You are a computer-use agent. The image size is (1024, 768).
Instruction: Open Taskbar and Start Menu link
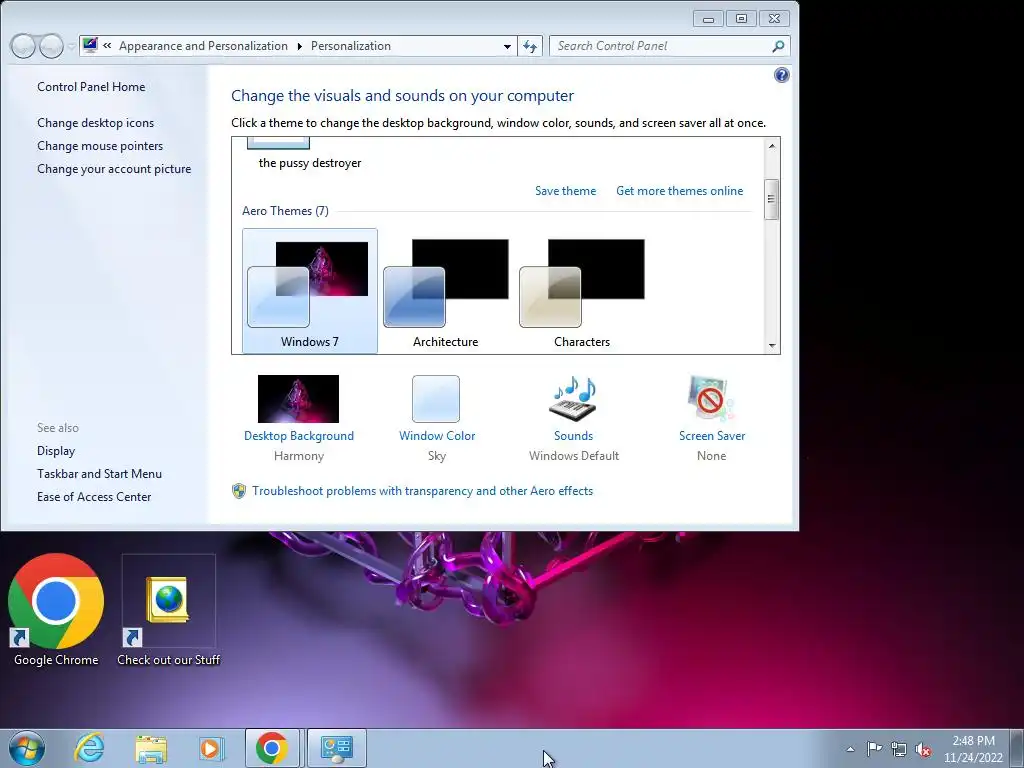pyautogui.click(x=99, y=473)
